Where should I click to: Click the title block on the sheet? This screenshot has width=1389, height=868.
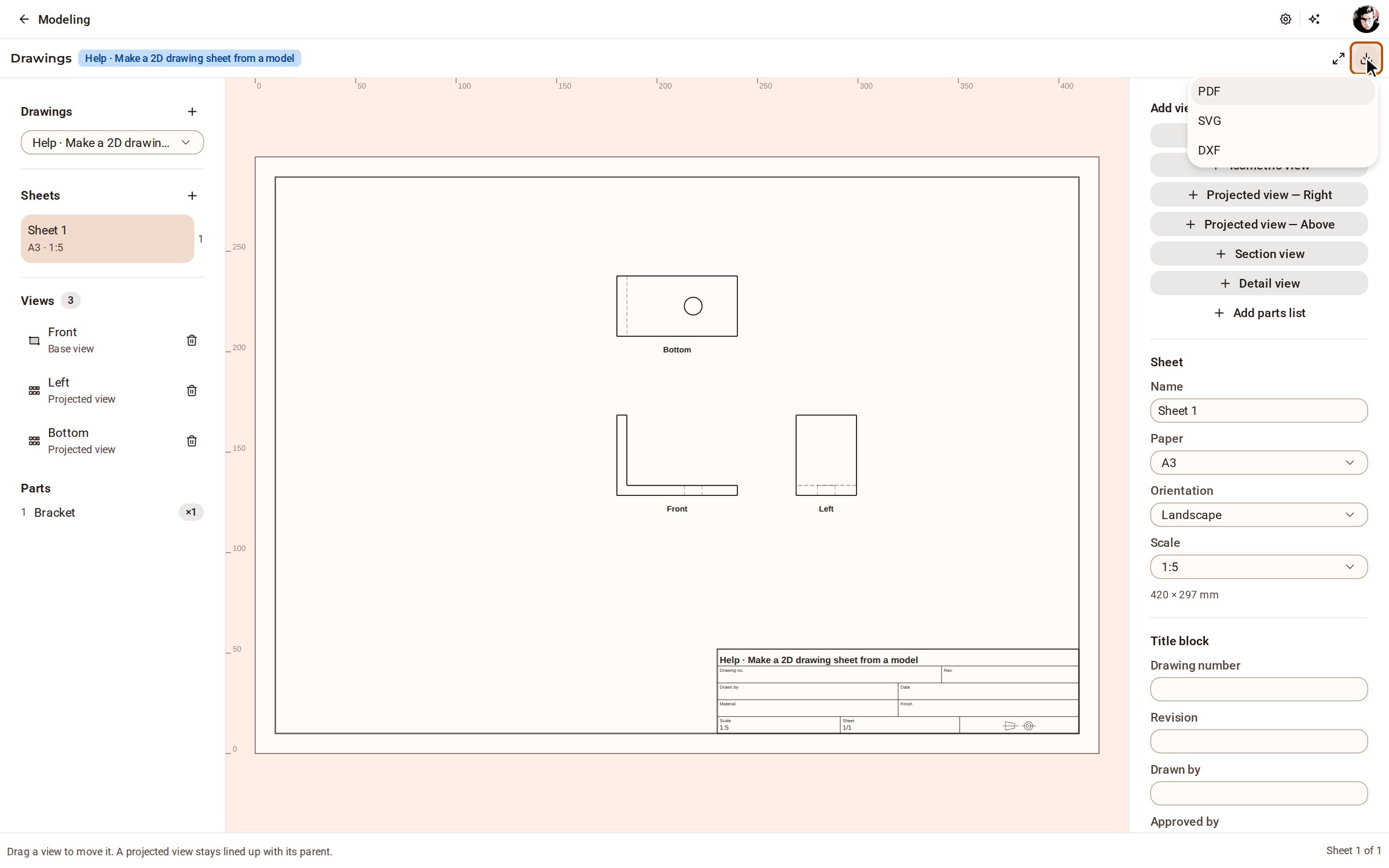pos(898,691)
